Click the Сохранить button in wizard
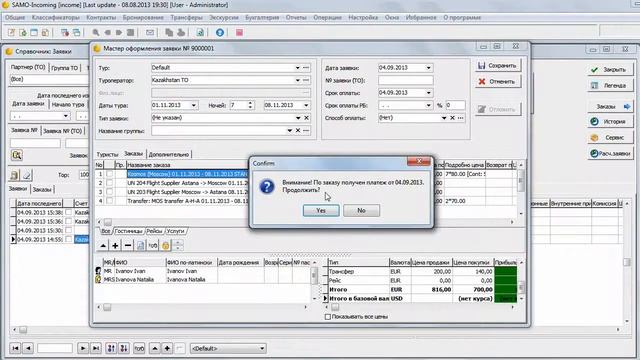Viewport: 640px width, 360px height. 498,65
